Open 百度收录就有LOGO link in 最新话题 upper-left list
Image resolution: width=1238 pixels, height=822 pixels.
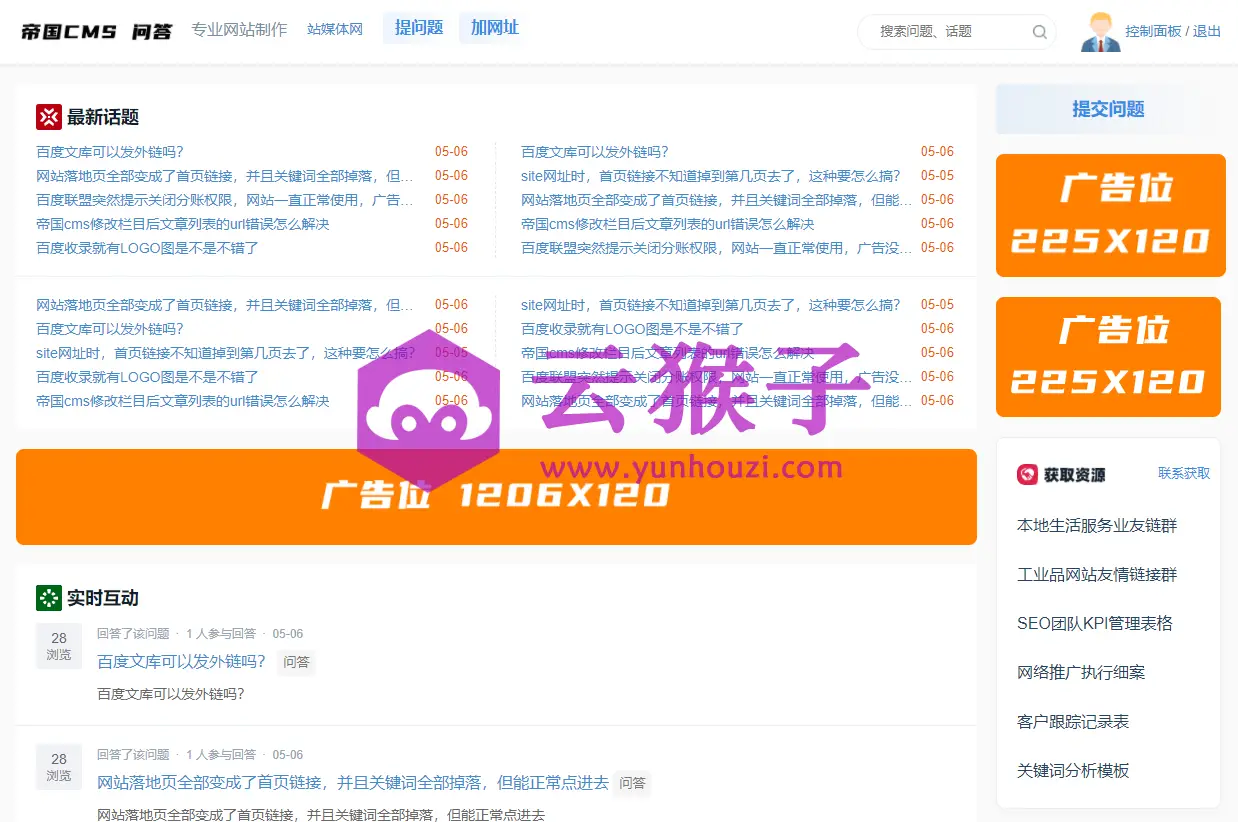pos(148,248)
